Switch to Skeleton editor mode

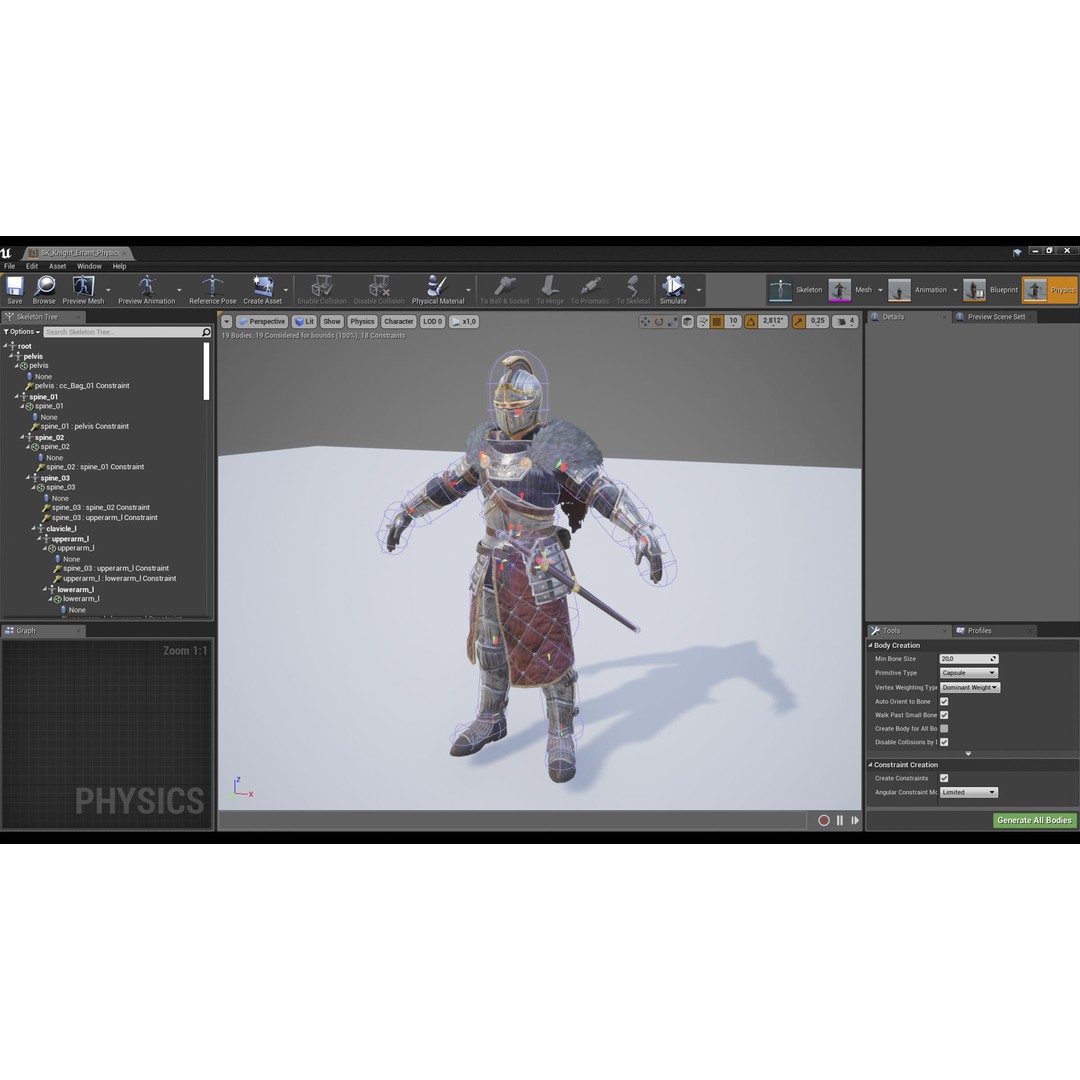tap(796, 290)
